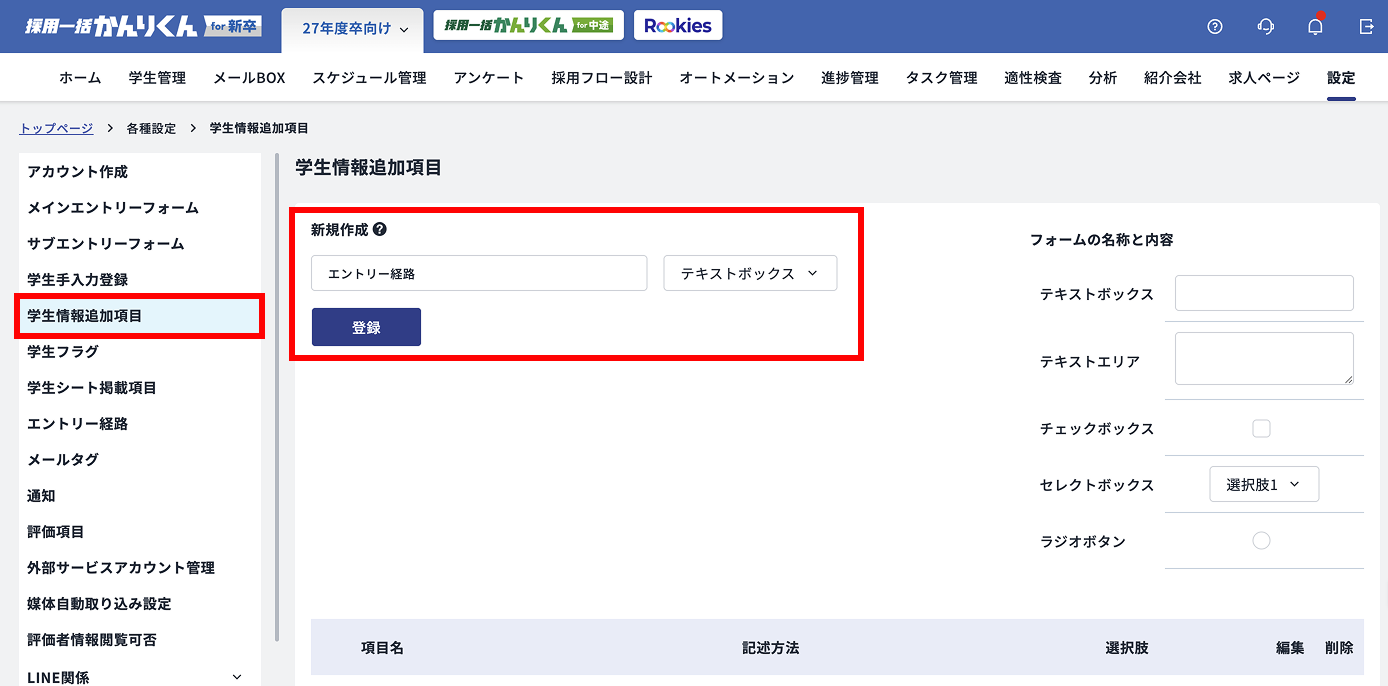Click the Rookies logo button
This screenshot has height=686, width=1388.
click(x=678, y=25)
